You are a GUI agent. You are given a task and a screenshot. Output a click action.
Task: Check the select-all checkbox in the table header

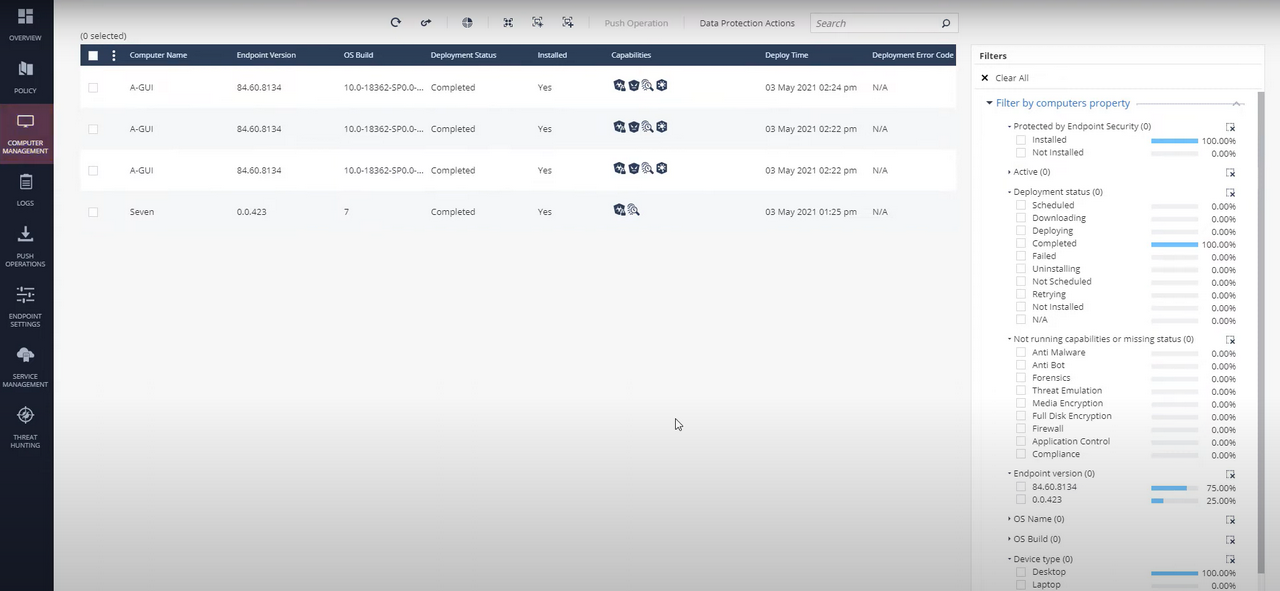point(92,55)
